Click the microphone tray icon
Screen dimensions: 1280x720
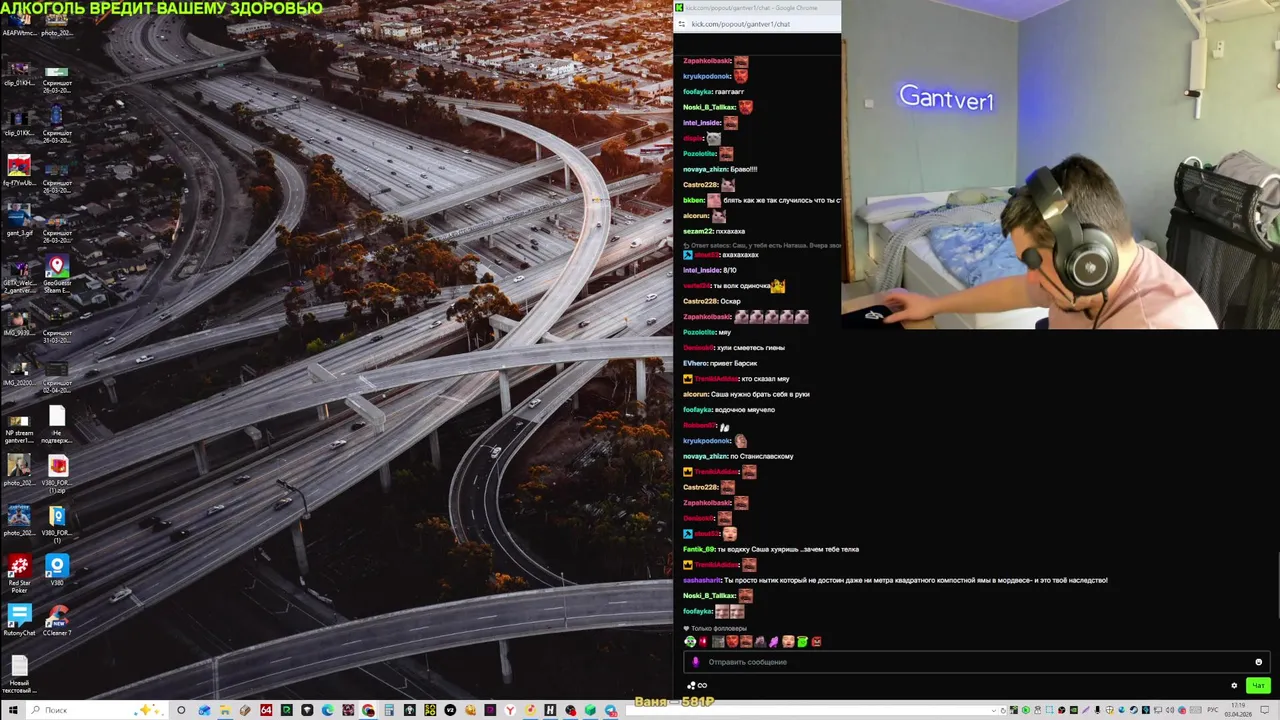(1097, 710)
